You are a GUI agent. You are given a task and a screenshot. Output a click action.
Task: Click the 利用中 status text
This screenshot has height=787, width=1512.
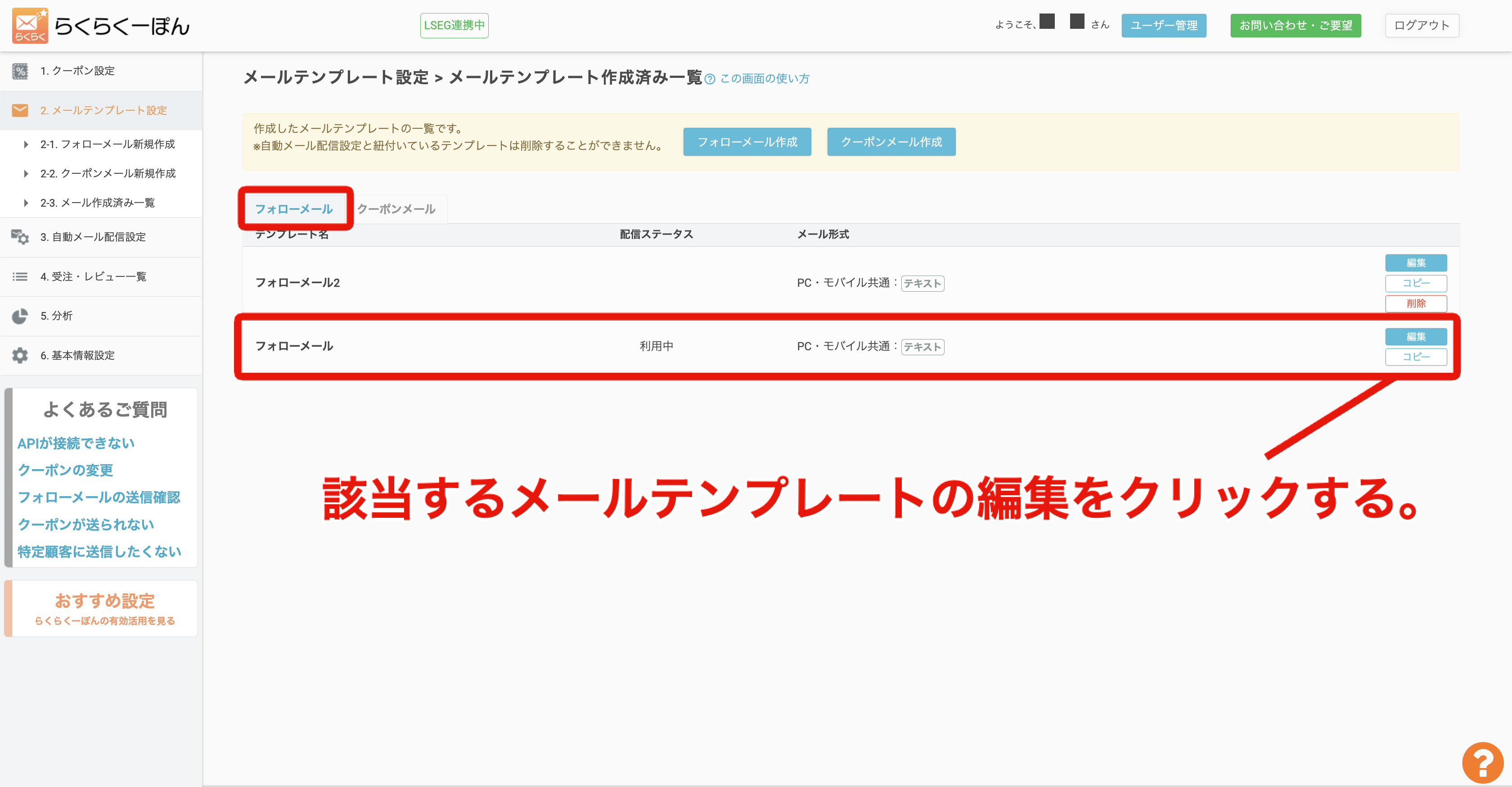click(656, 347)
